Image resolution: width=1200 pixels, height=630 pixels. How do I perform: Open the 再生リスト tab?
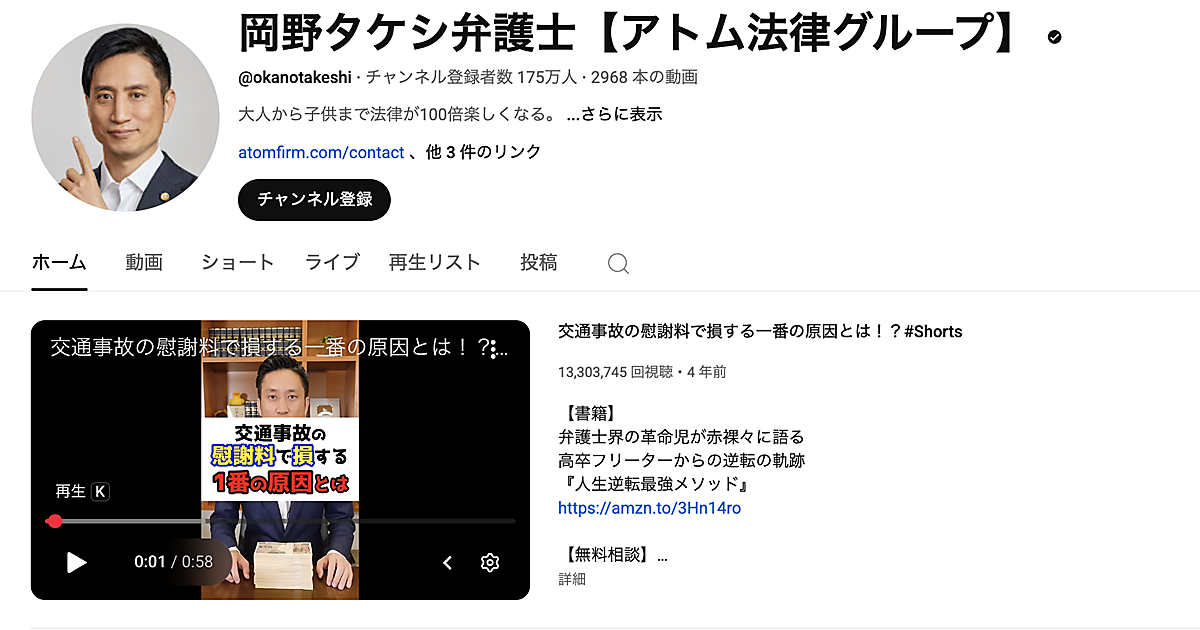435,263
